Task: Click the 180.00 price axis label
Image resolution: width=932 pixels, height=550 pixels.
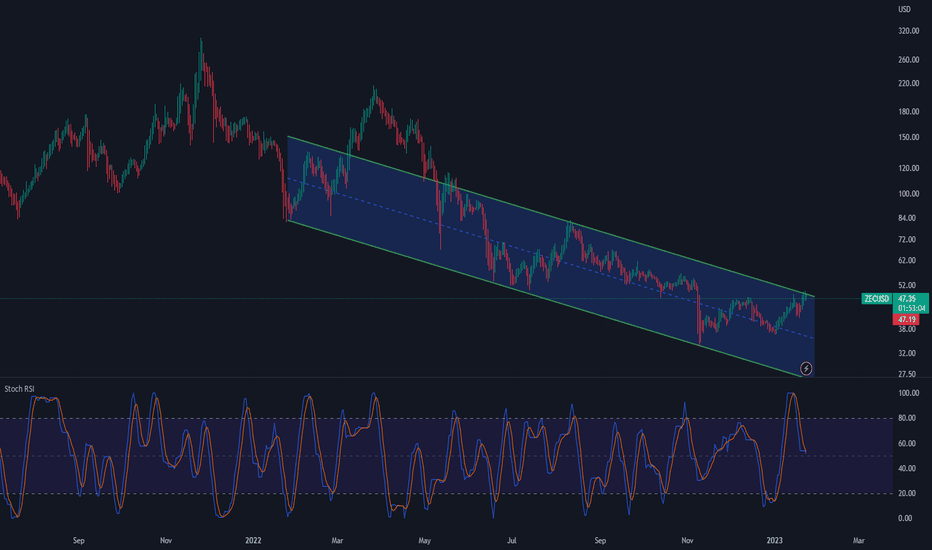Action: pos(908,112)
